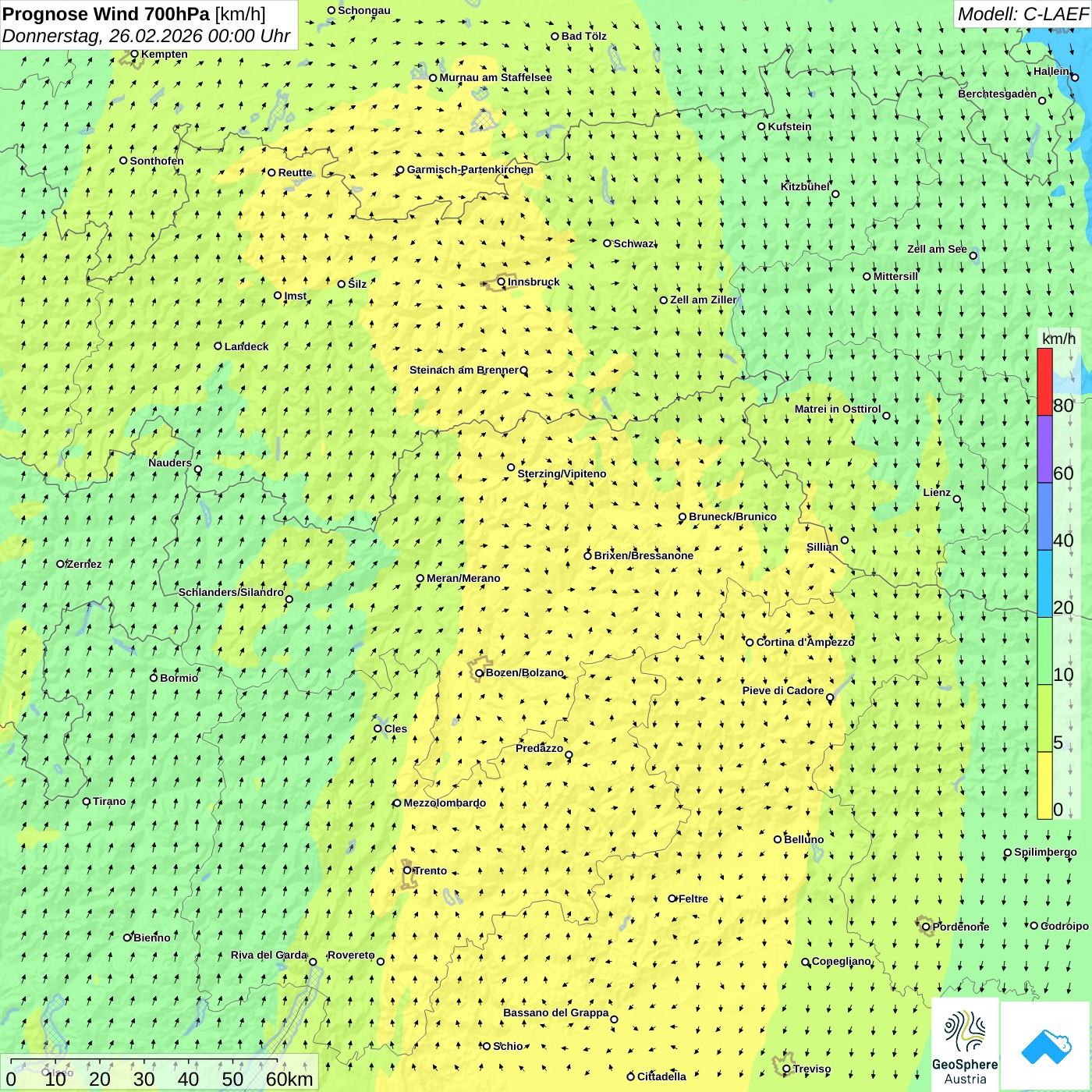Image resolution: width=1092 pixels, height=1092 pixels.
Task: Click the 'Sonthofen' label
Action: click(x=157, y=161)
